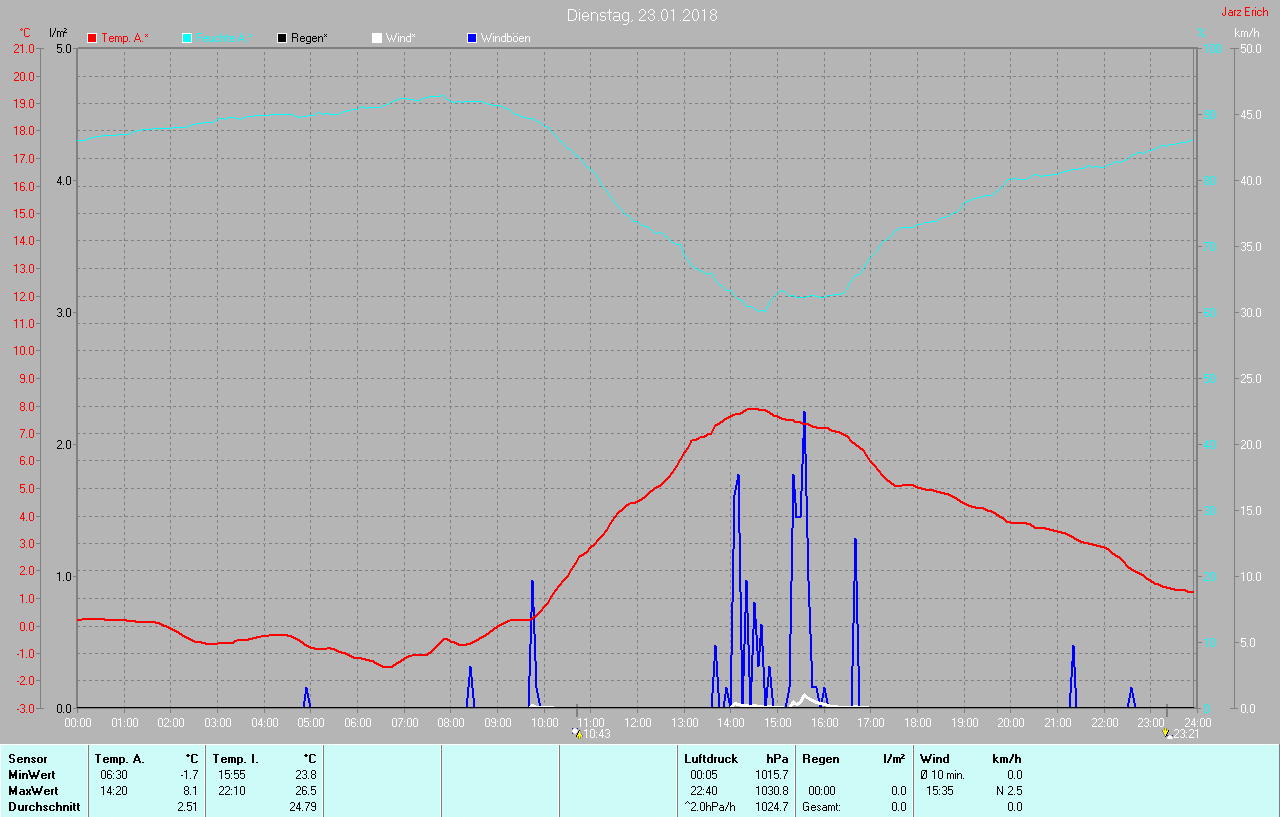Click the 18:00 time axis label
The height and width of the screenshot is (817, 1280).
pyautogui.click(x=918, y=722)
